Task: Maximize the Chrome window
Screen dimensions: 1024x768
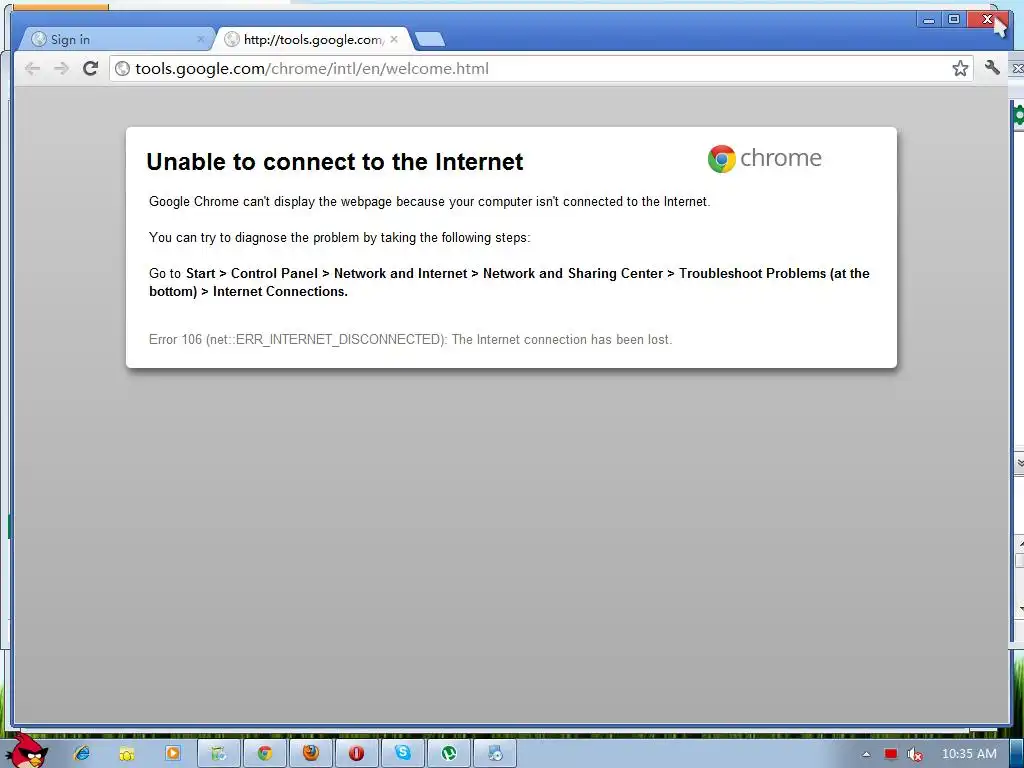Action: [953, 20]
